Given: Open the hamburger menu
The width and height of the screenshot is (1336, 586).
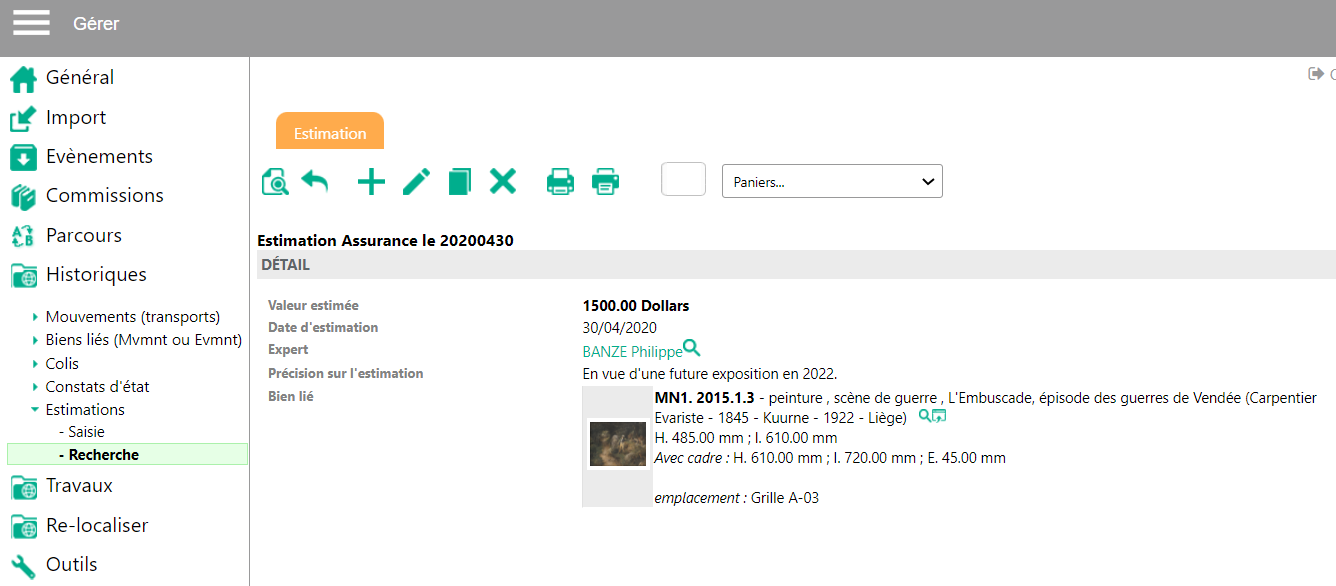Looking at the screenshot, I should [x=31, y=23].
